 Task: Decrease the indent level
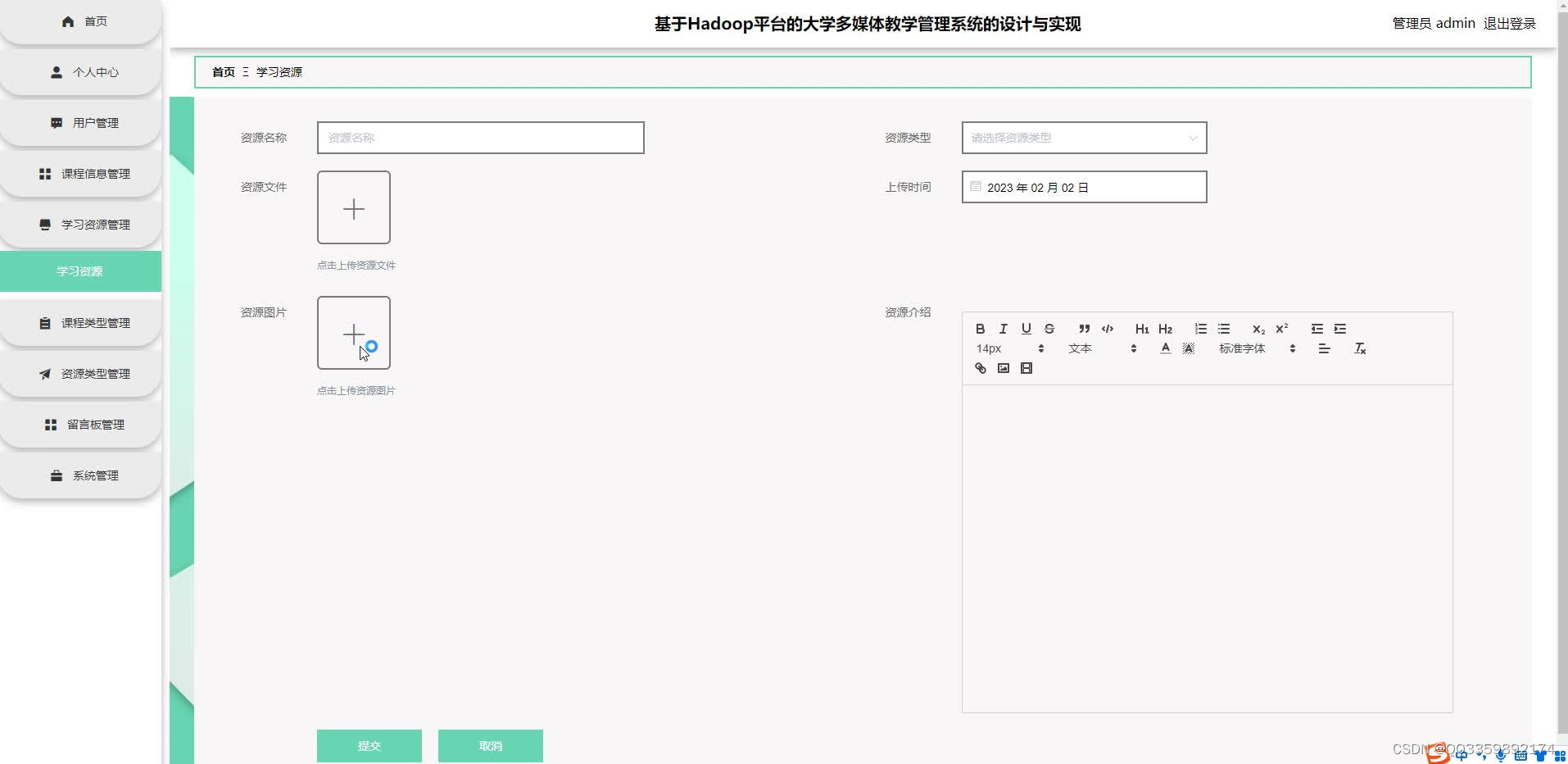click(x=1316, y=329)
